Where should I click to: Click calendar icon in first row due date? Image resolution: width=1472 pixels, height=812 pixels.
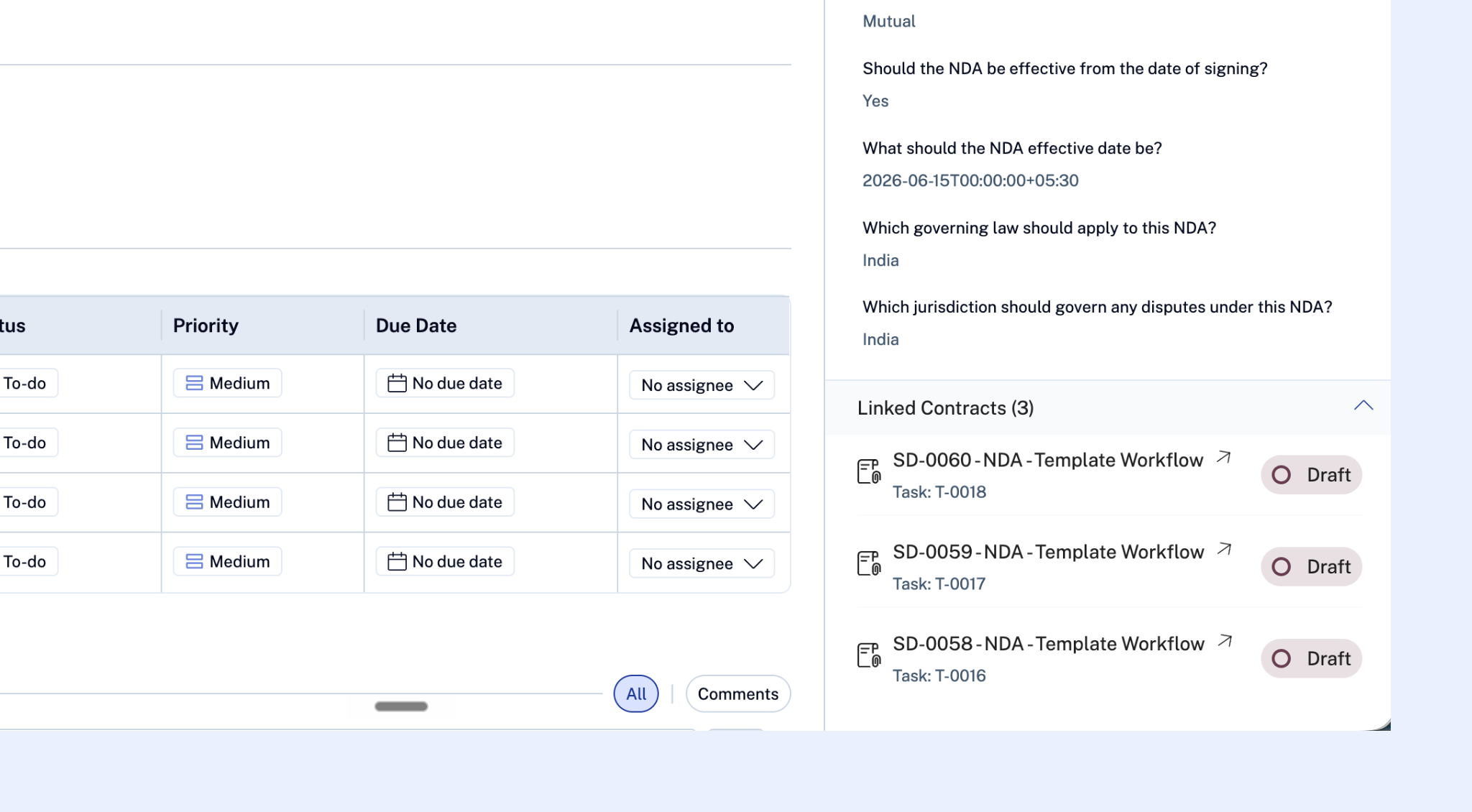pos(397,383)
